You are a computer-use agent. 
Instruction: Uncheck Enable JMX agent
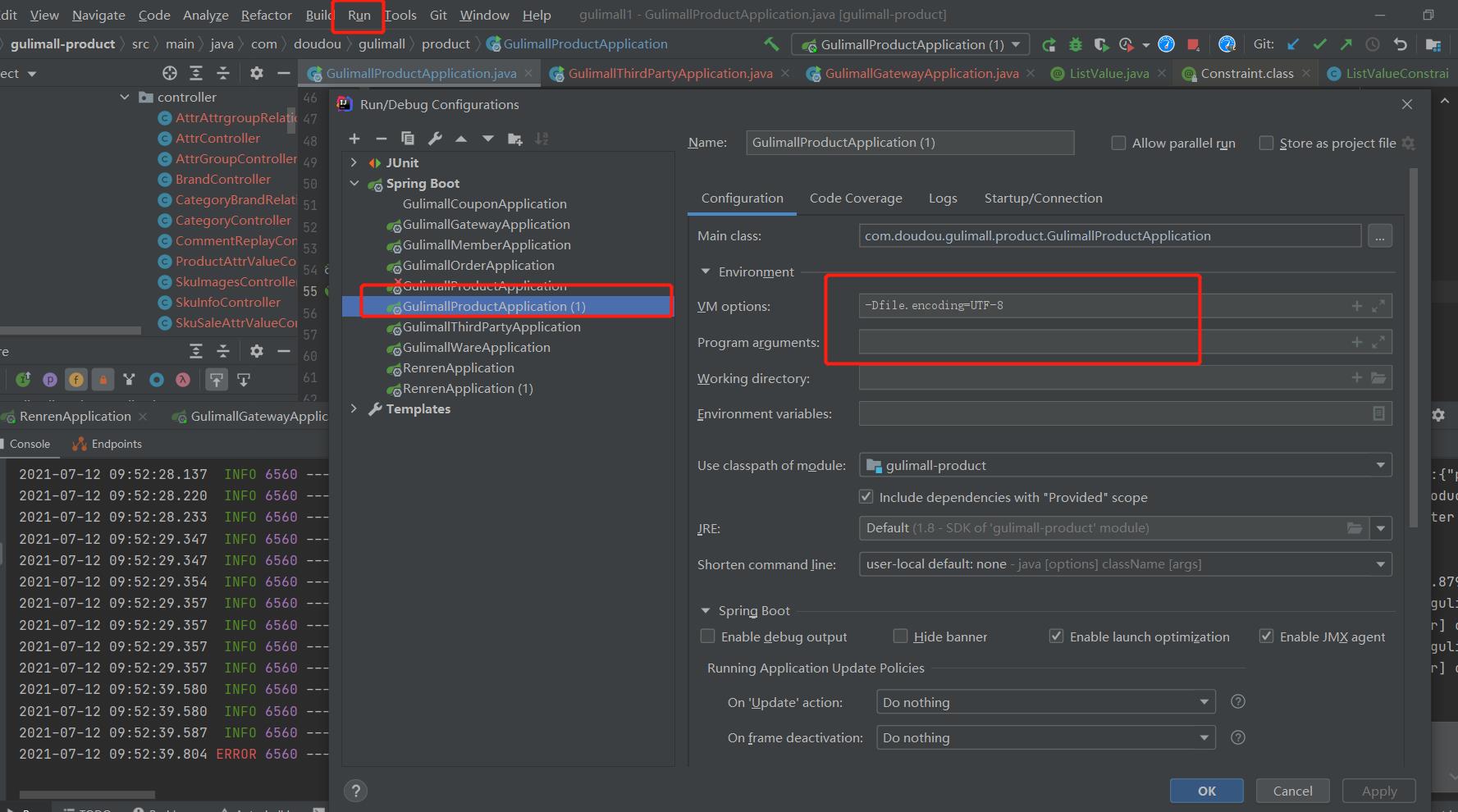point(1266,636)
